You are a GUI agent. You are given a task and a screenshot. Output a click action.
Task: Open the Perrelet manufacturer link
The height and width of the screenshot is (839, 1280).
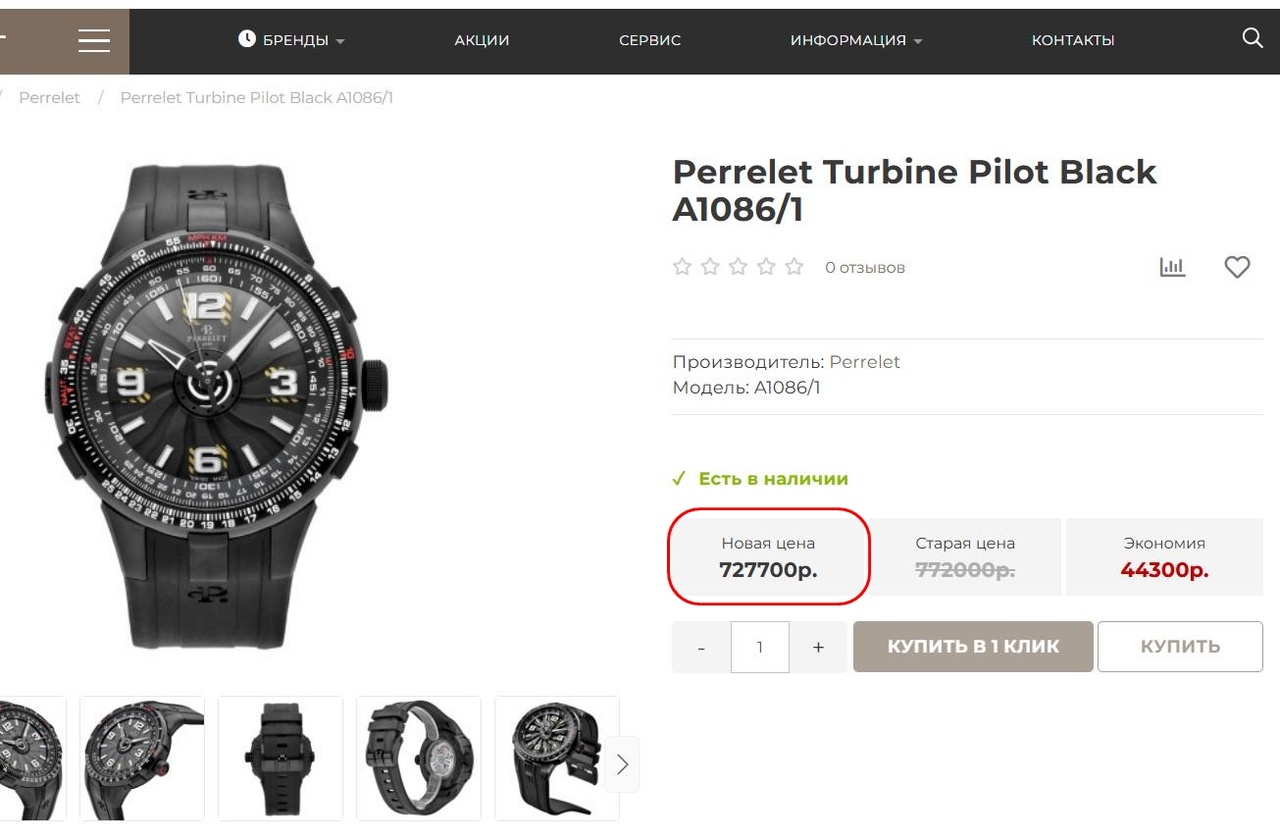pyautogui.click(x=865, y=362)
